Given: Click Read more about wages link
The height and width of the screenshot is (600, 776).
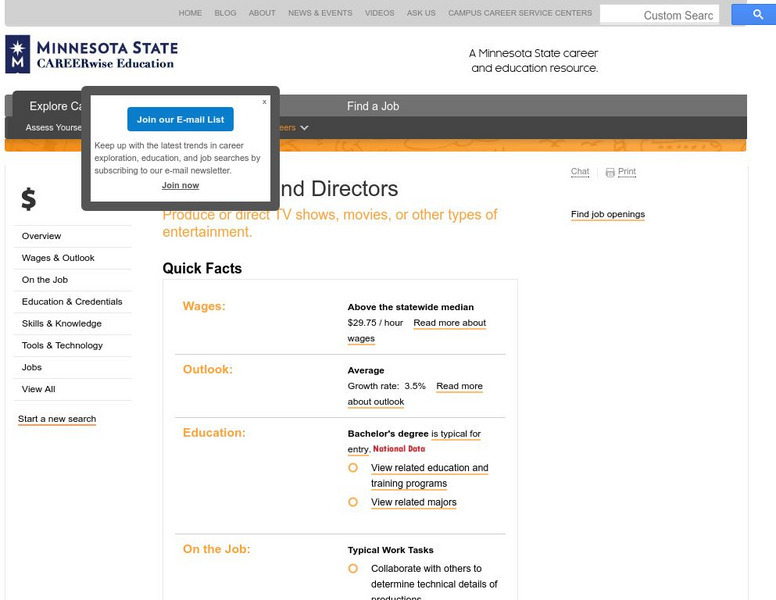Looking at the screenshot, I should [x=449, y=323].
